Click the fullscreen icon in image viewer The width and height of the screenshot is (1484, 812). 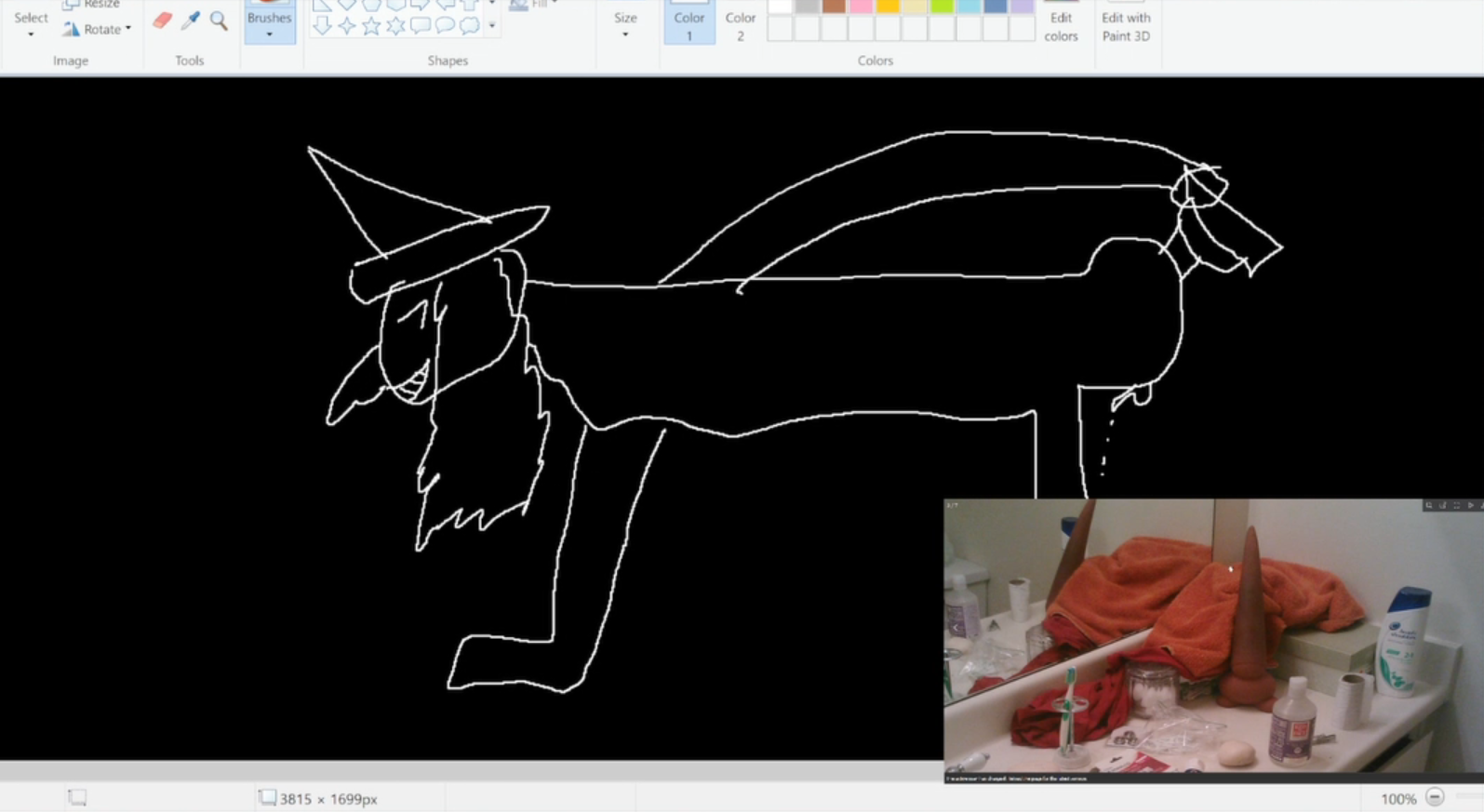[x=1456, y=505]
